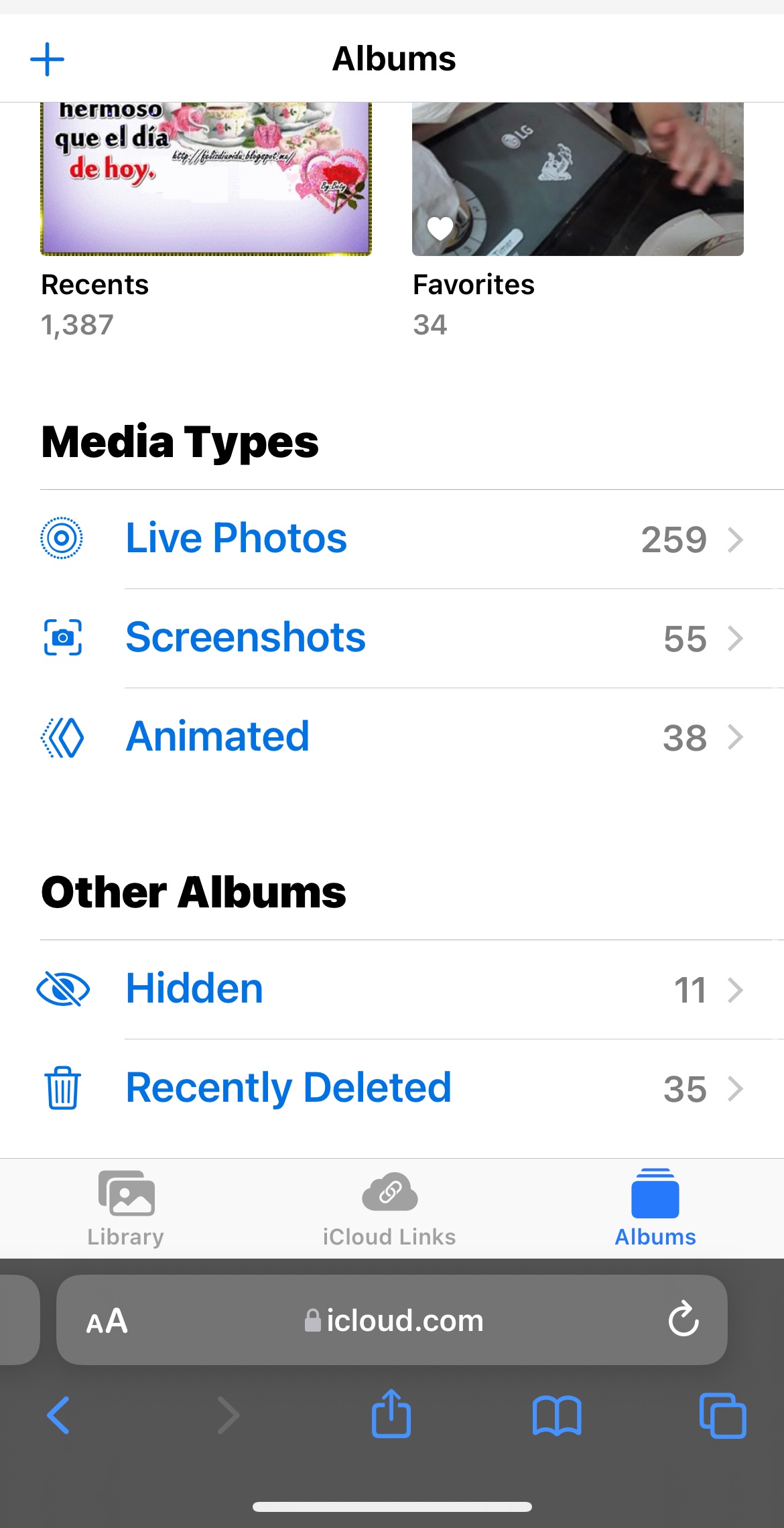The height and width of the screenshot is (1528, 784).
Task: Tap the plus icon to add album
Action: [47, 60]
